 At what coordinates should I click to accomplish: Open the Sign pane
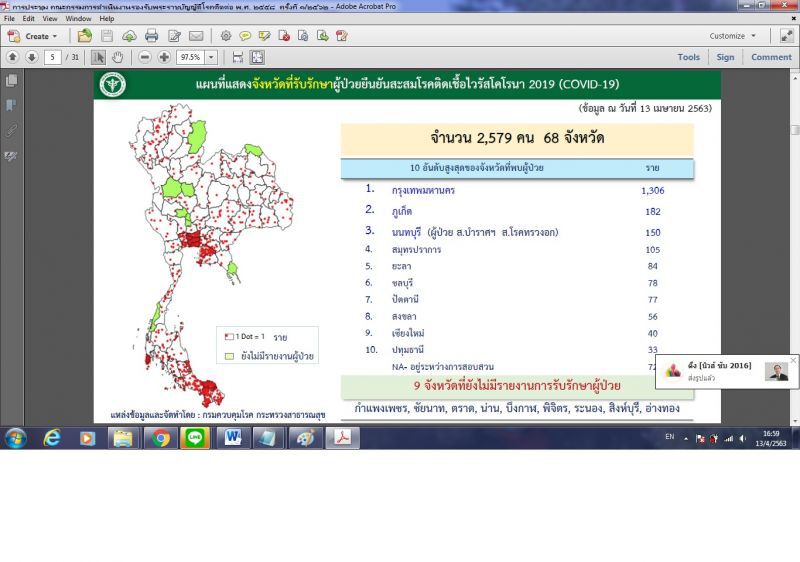(x=725, y=57)
